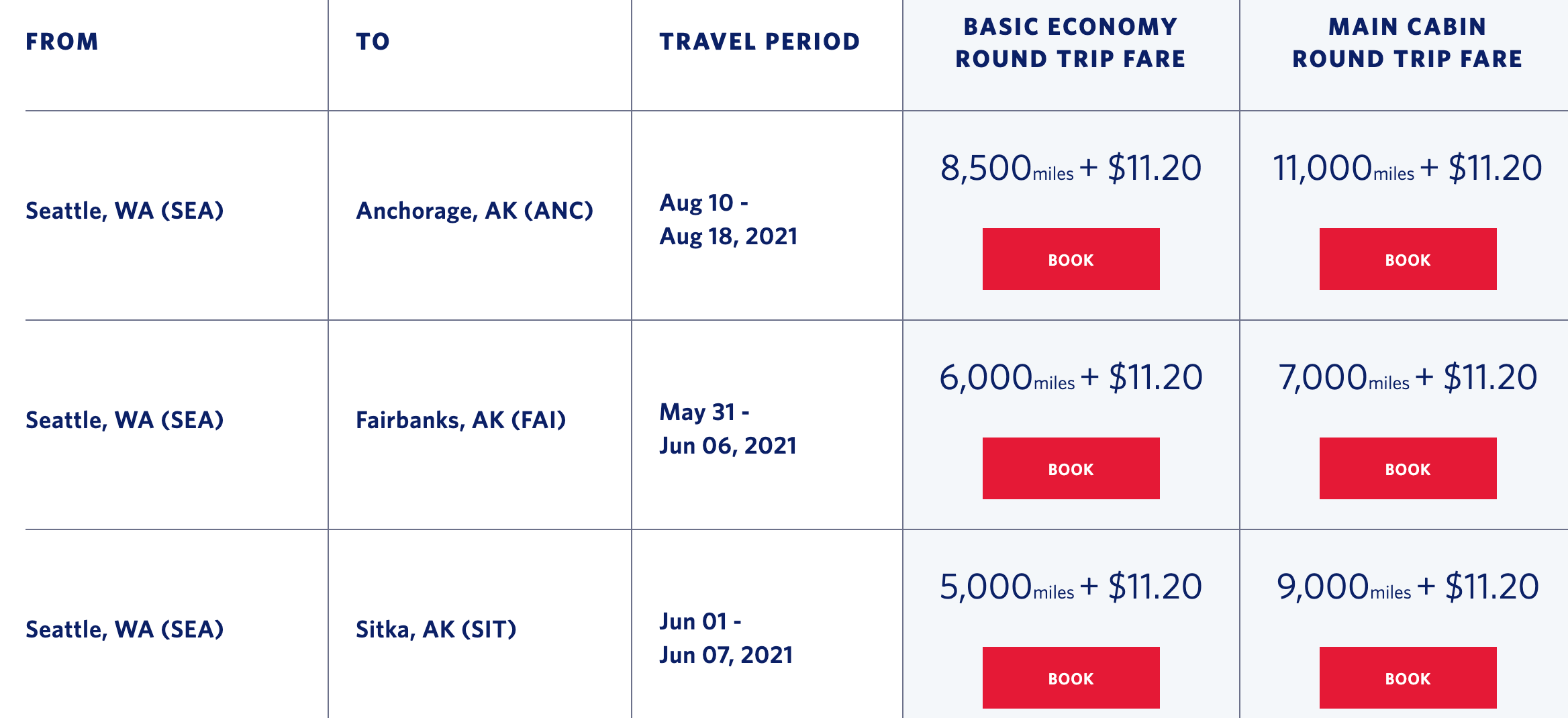
Task: Book Main Cabin fare to Sitka
Action: coord(1408,678)
